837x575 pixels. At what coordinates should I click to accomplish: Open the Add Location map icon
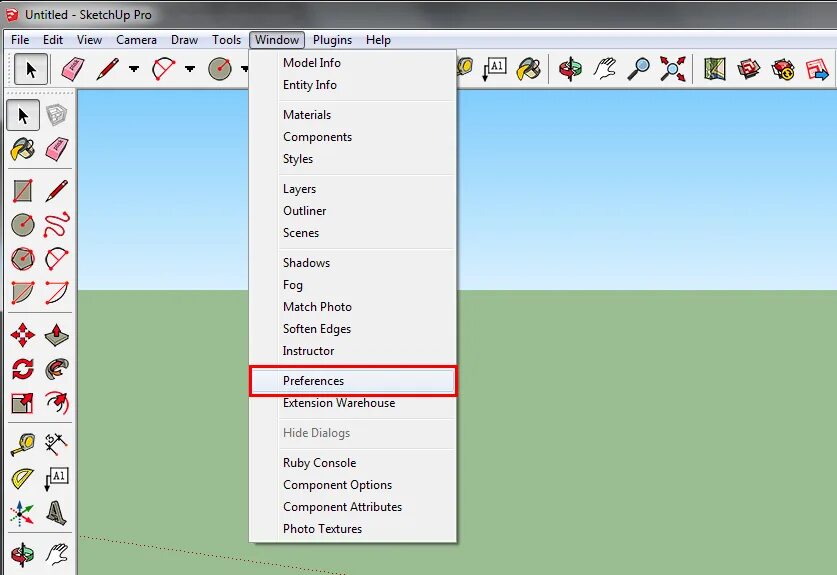click(x=715, y=69)
